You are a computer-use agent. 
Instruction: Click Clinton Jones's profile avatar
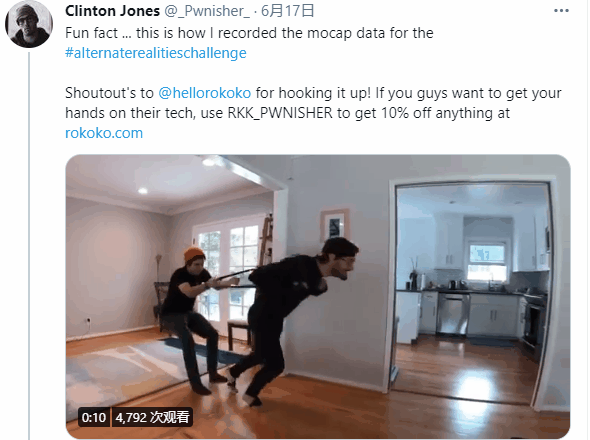(x=29, y=24)
